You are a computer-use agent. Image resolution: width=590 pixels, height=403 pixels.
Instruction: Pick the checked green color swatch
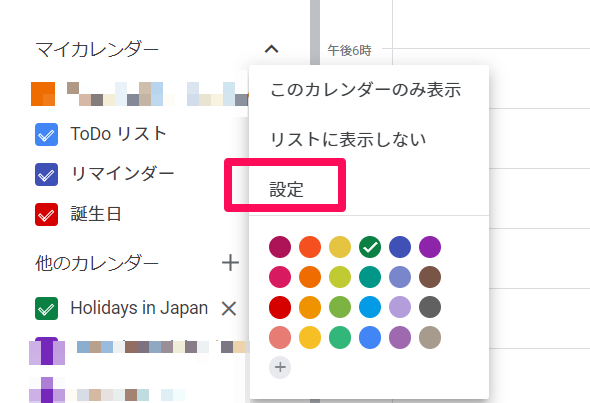370,247
